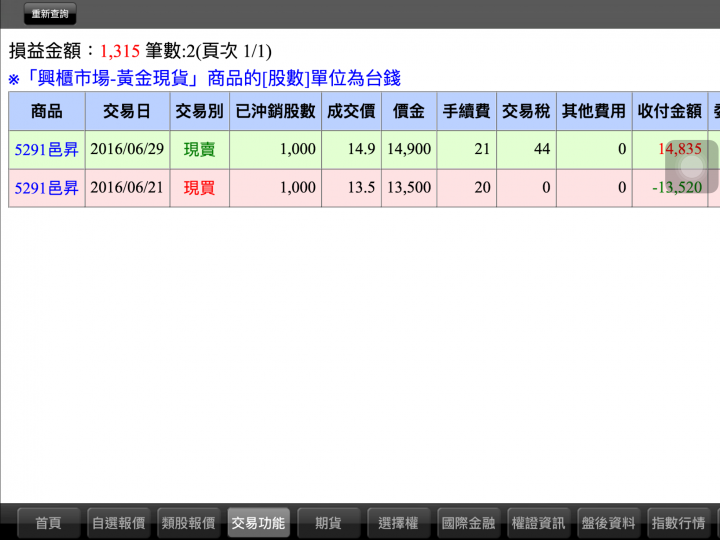Select the red 現買 cell
Screen dimensions: 720x540
(x=199, y=188)
